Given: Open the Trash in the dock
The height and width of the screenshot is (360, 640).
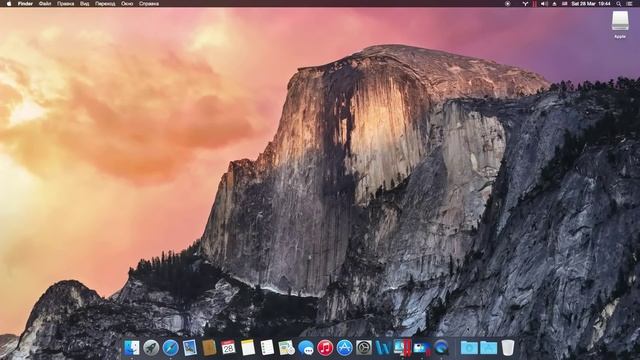Looking at the screenshot, I should pyautogui.click(x=508, y=348).
